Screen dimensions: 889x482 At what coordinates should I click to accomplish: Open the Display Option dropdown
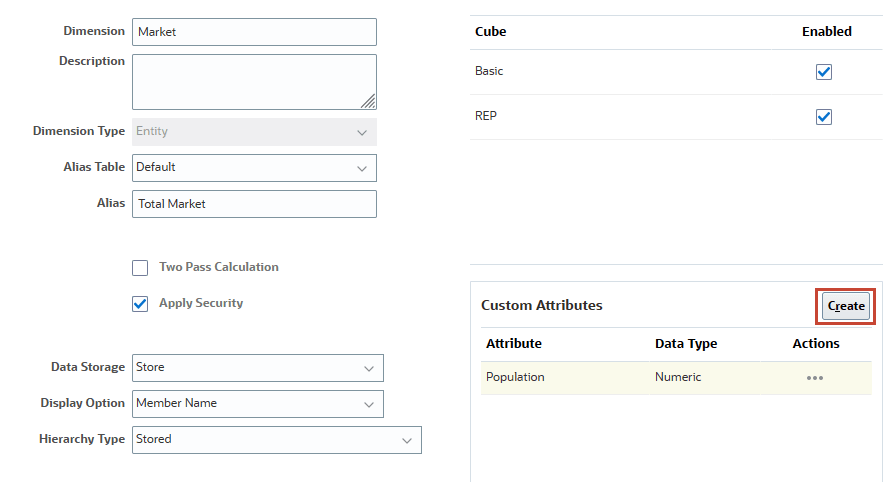pos(257,404)
